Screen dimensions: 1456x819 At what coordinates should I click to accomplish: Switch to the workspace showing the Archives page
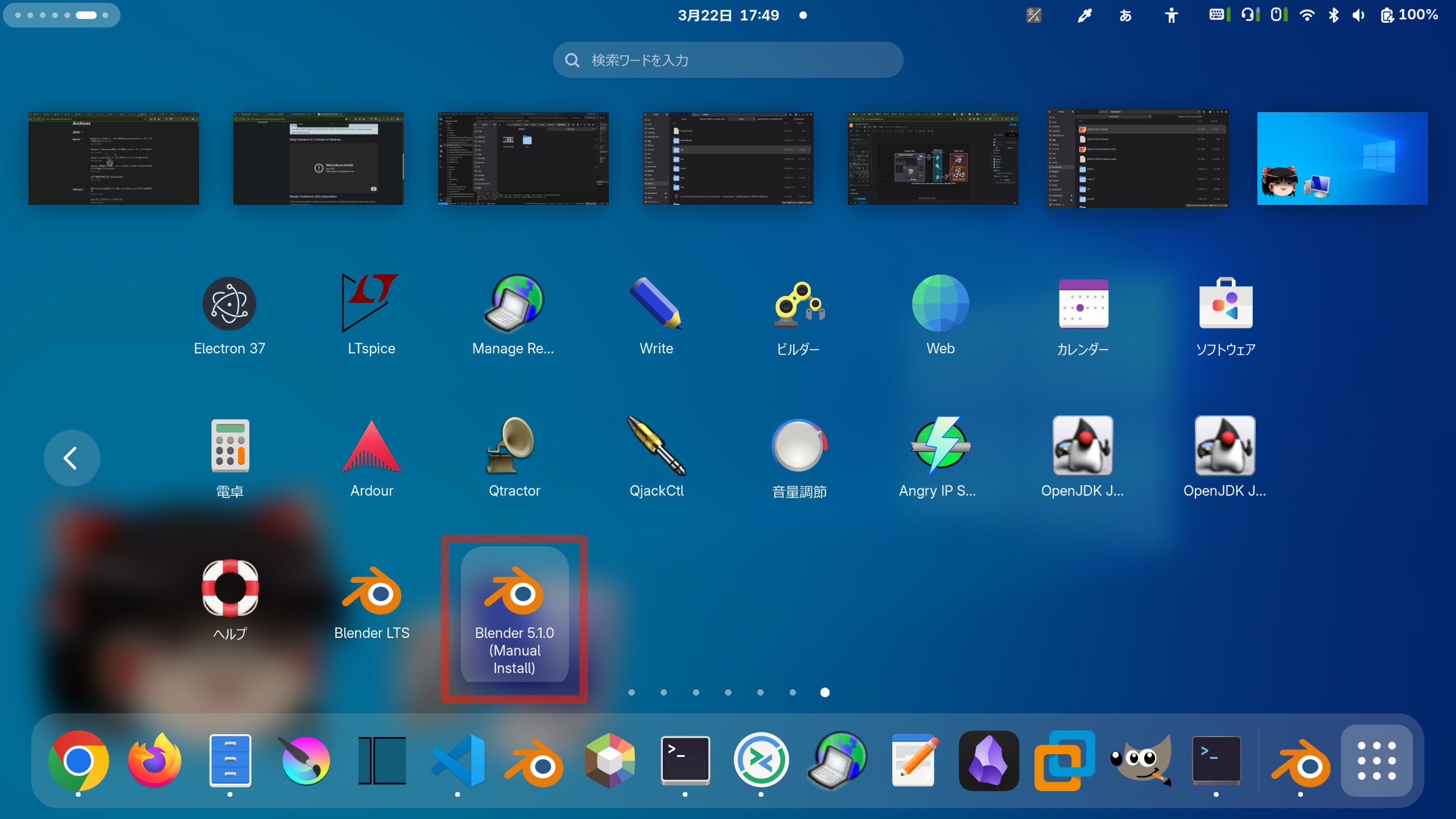pos(114,158)
